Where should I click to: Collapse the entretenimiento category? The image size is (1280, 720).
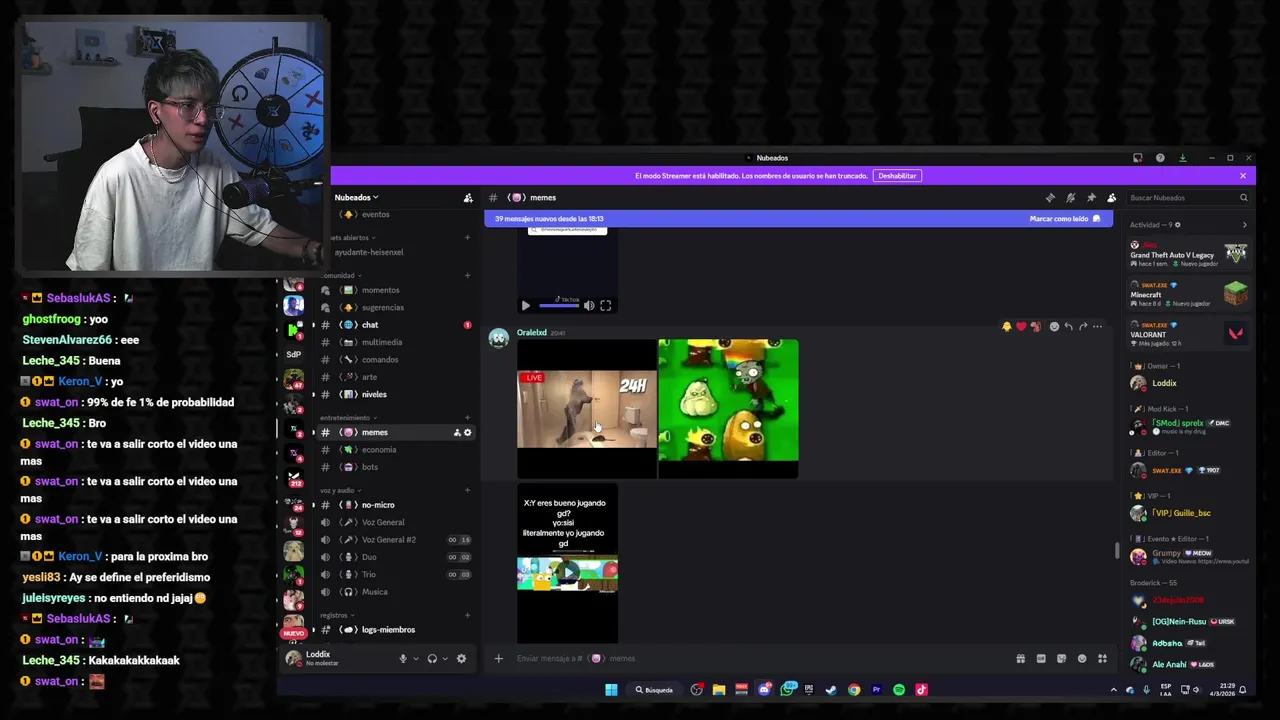click(348, 418)
